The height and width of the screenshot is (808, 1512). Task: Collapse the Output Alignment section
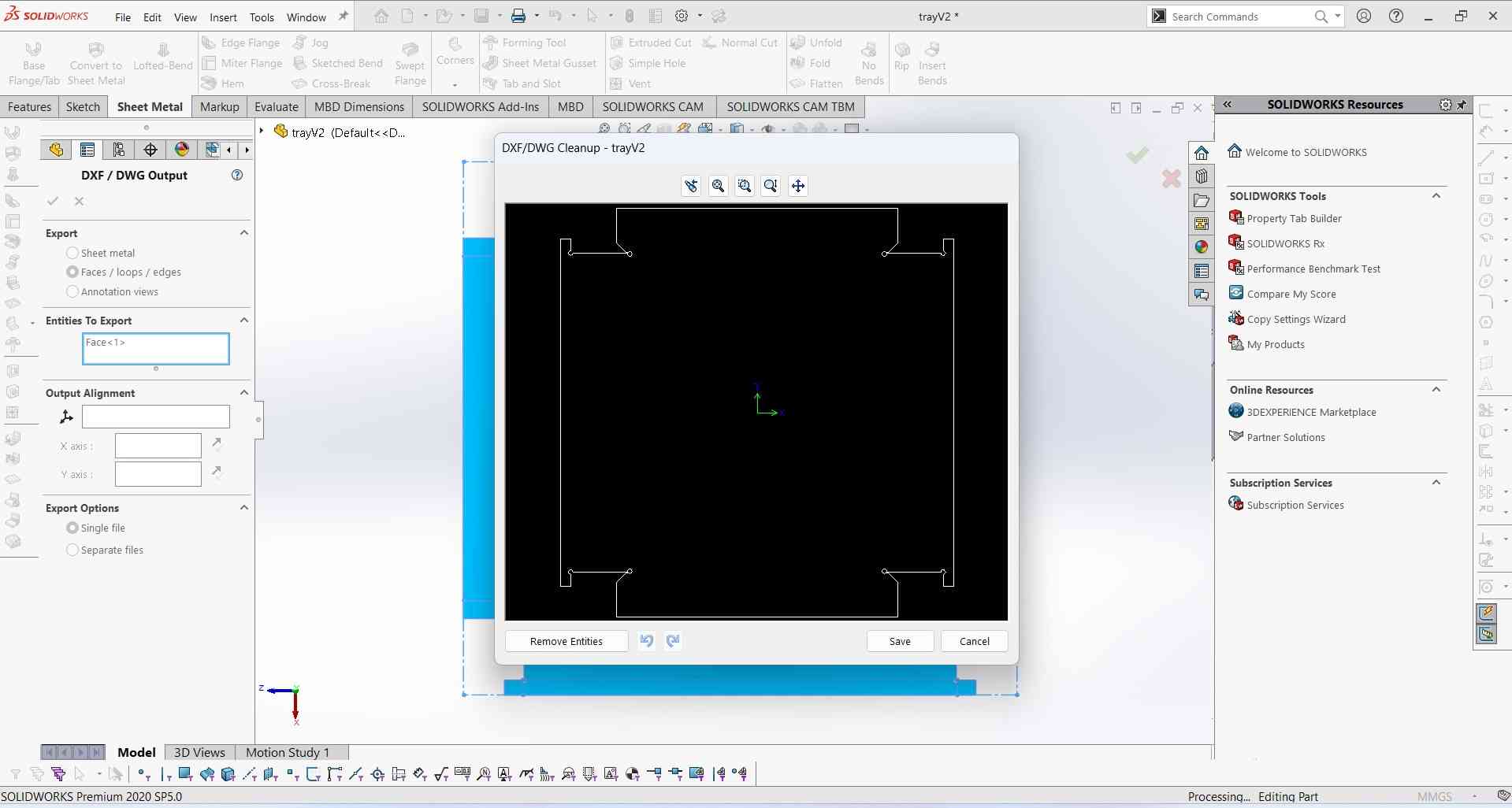coord(244,393)
